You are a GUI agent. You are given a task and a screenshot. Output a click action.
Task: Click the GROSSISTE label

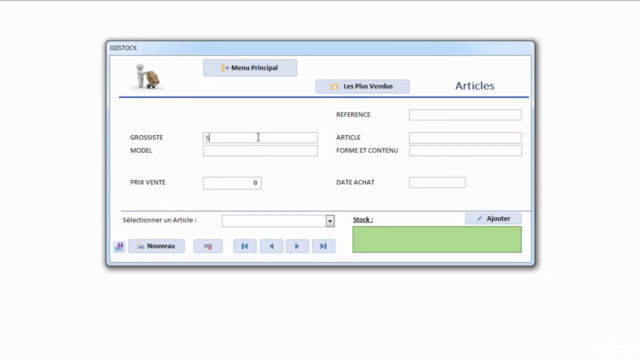tap(147, 138)
